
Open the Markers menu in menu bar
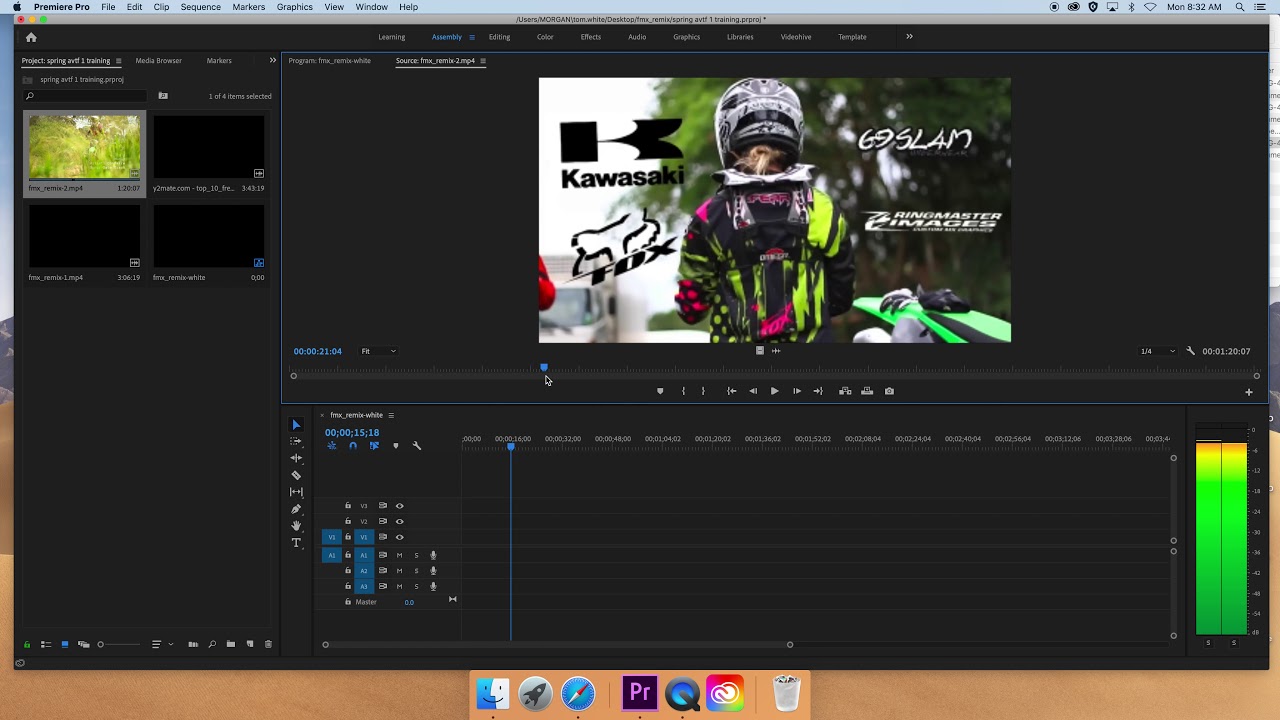249,7
